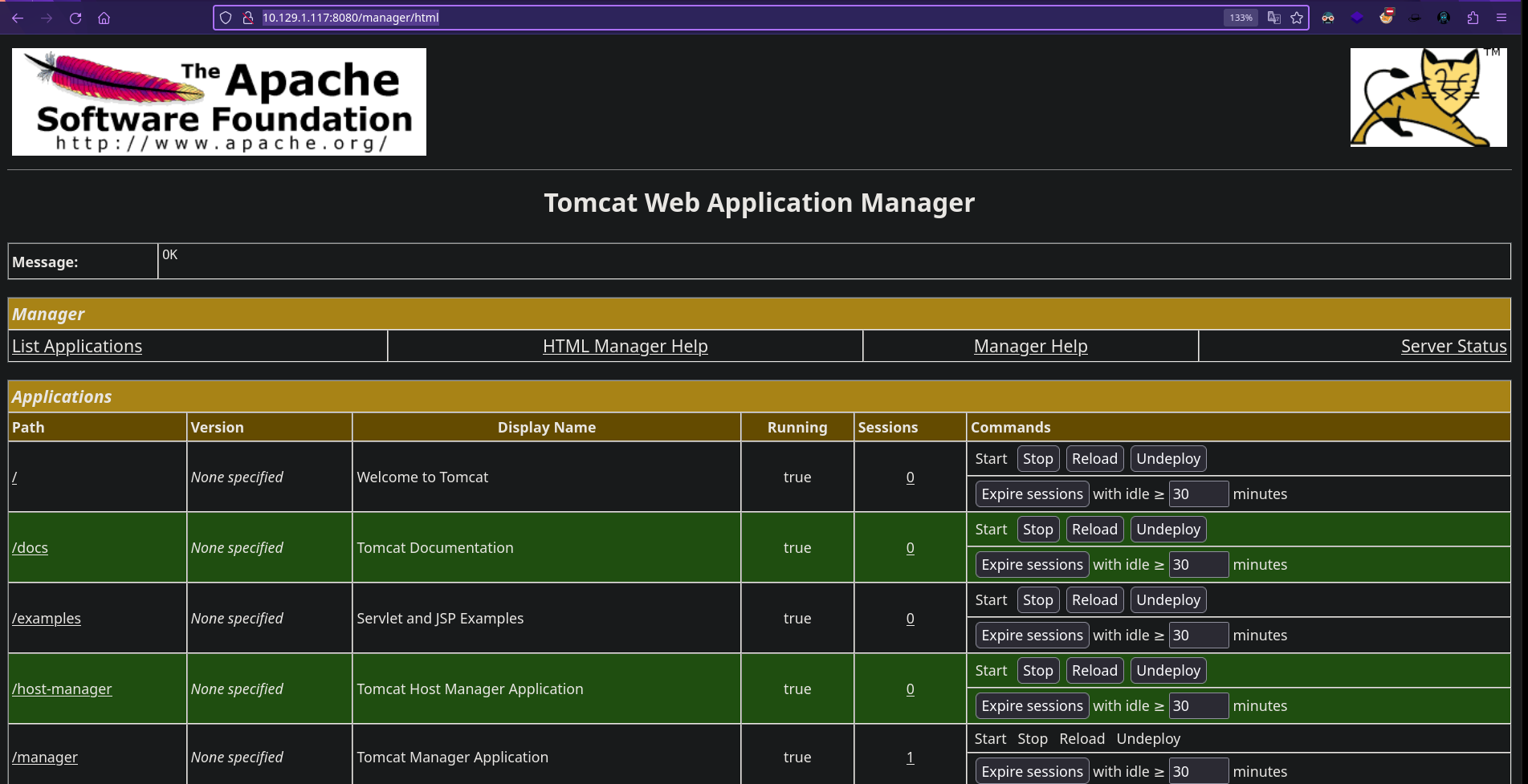Open the extensions puzzle piece icon
Image resolution: width=1528 pixels, height=784 pixels.
[x=1473, y=18]
